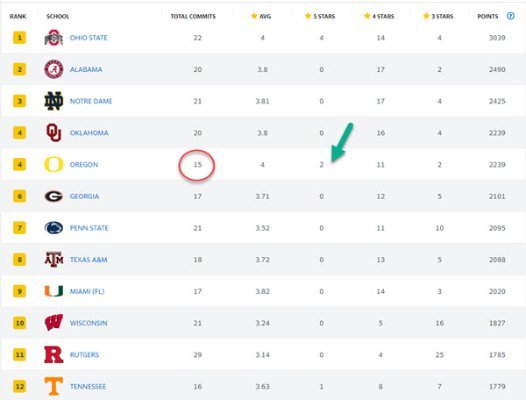Open the Oregon school link

tap(84, 164)
